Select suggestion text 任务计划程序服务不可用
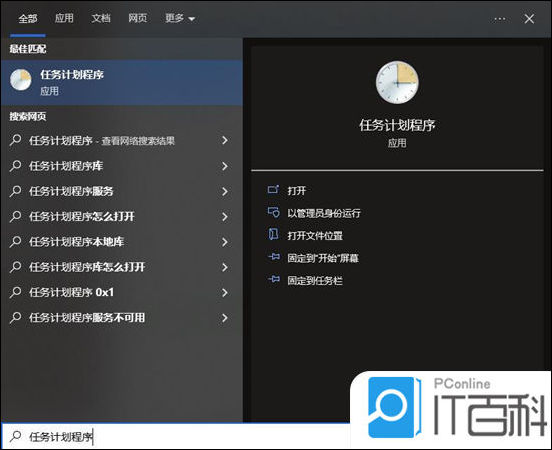 point(87,318)
